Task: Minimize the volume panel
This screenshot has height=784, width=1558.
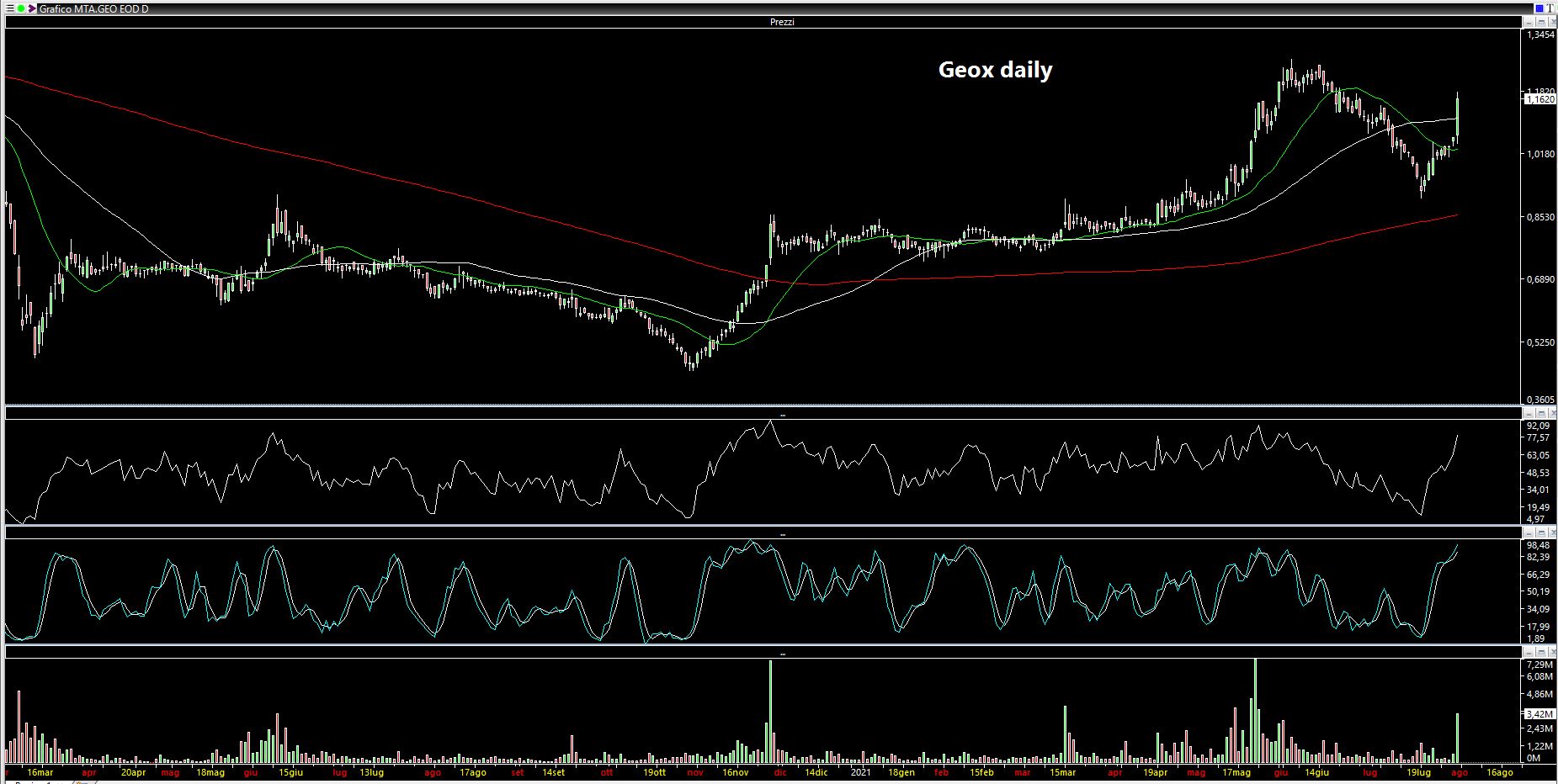Action: (x=1529, y=652)
